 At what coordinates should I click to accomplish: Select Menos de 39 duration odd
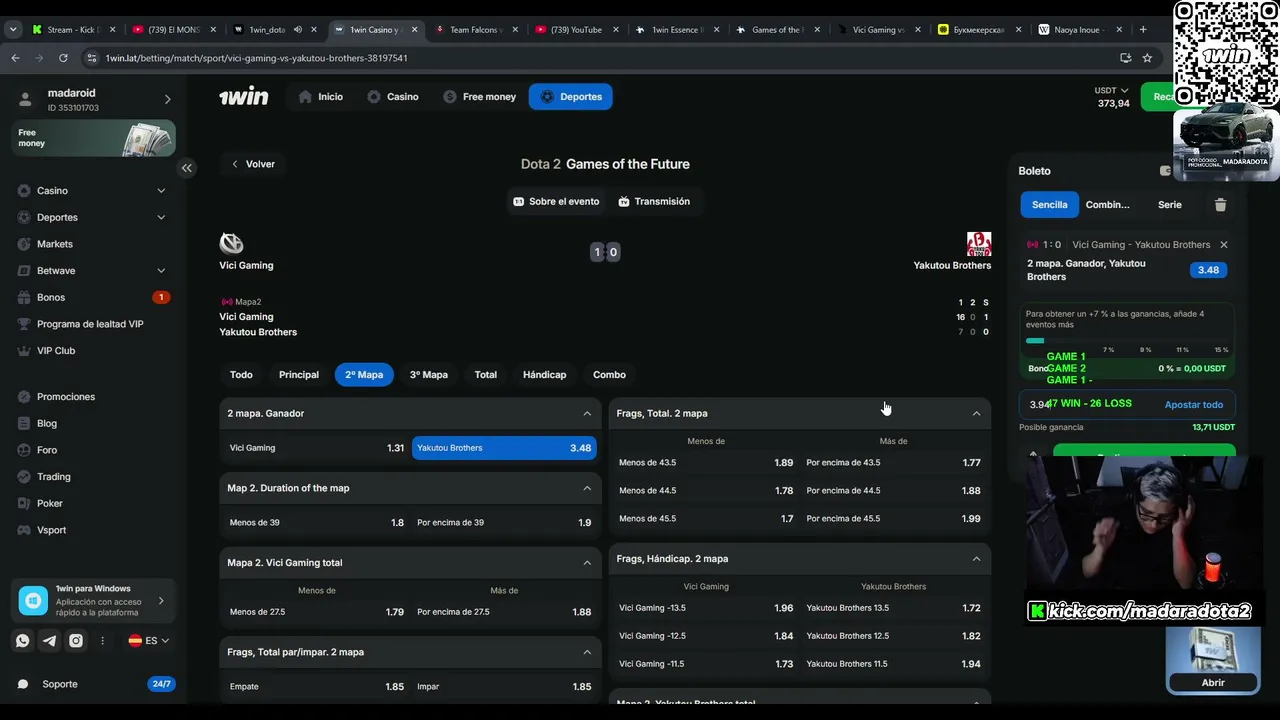pyautogui.click(x=316, y=523)
